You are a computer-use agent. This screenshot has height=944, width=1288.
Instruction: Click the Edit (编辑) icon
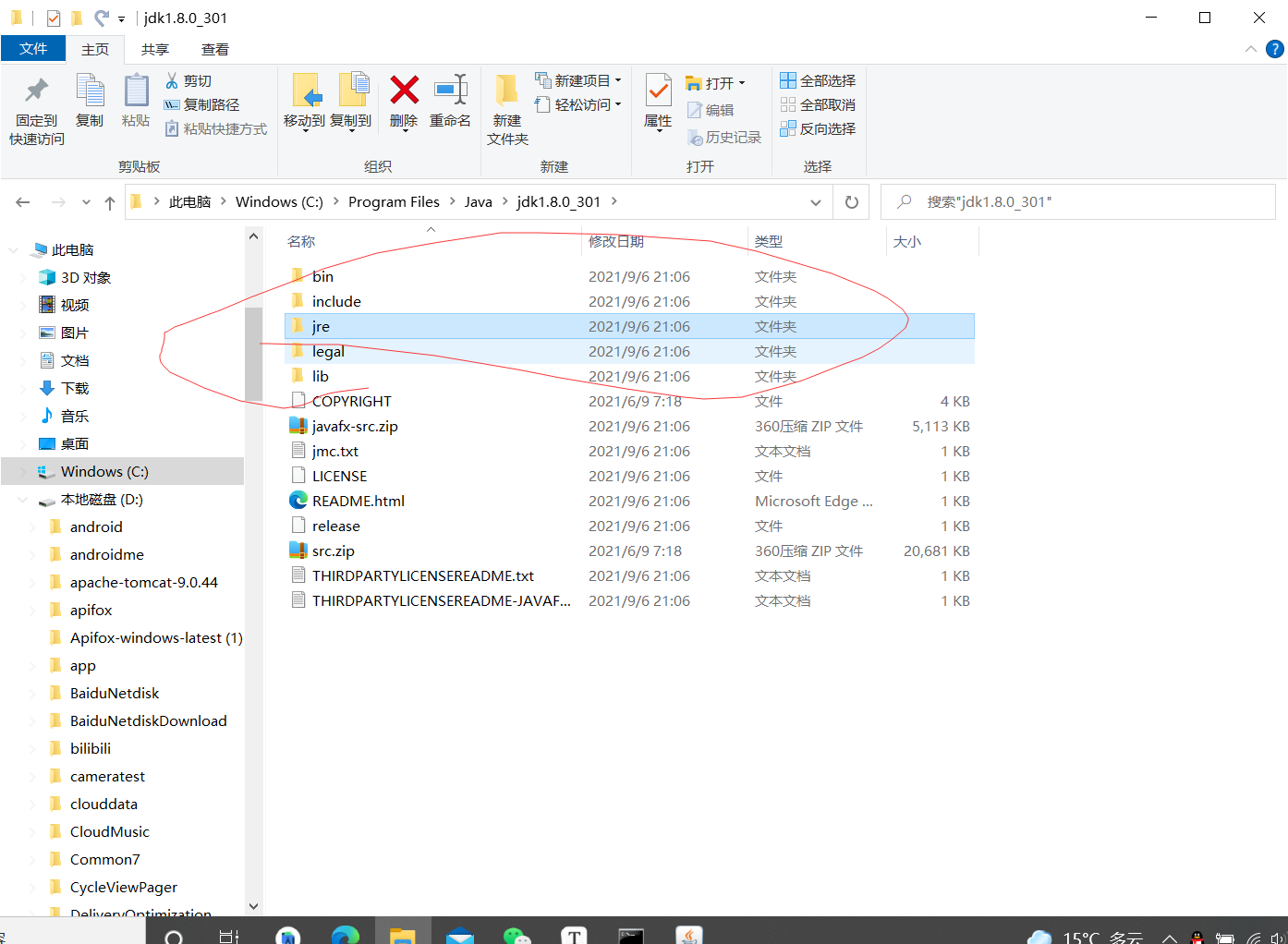pyautogui.click(x=695, y=111)
